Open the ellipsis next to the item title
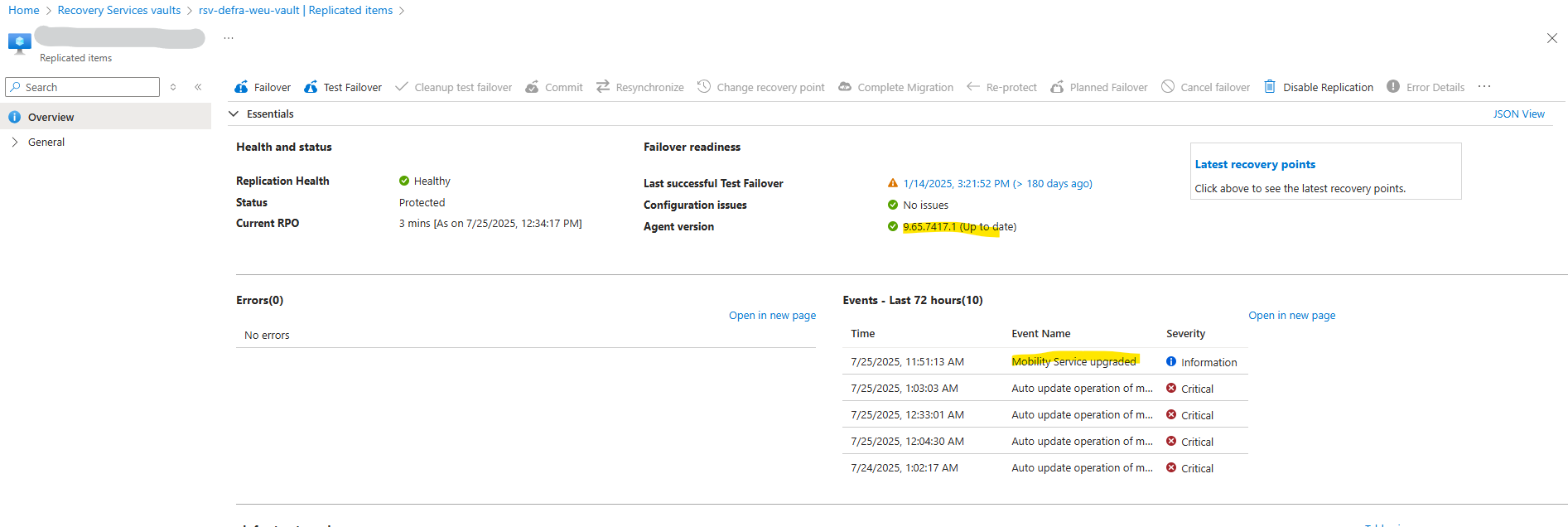The width and height of the screenshot is (1568, 527). [x=229, y=38]
